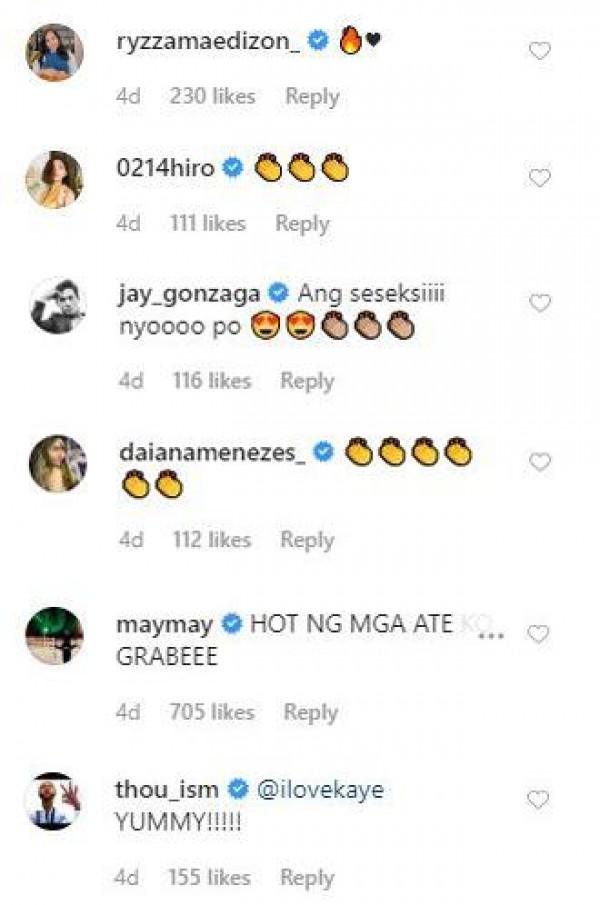This screenshot has width=600, height=905.
Task: View 0214hiro's avatar photo
Action: coord(54,180)
